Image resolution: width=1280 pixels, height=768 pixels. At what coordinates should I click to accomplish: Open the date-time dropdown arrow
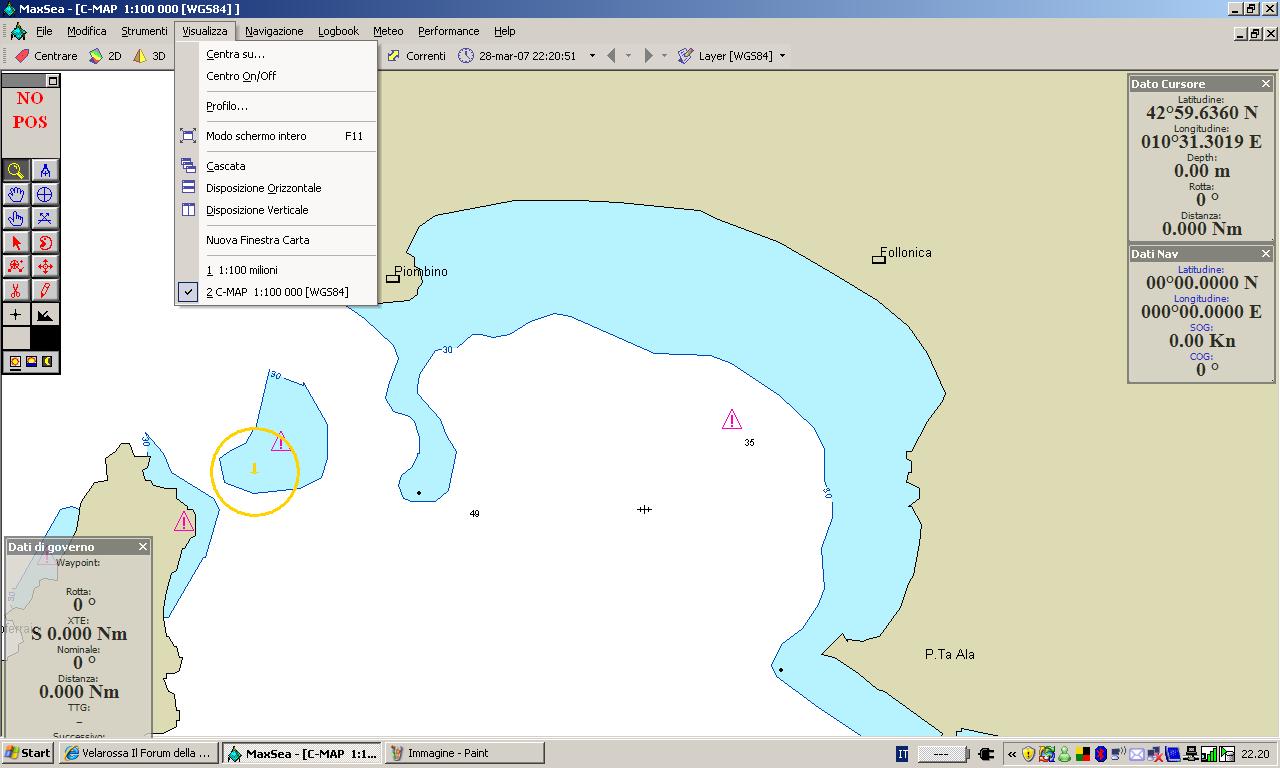click(x=592, y=56)
